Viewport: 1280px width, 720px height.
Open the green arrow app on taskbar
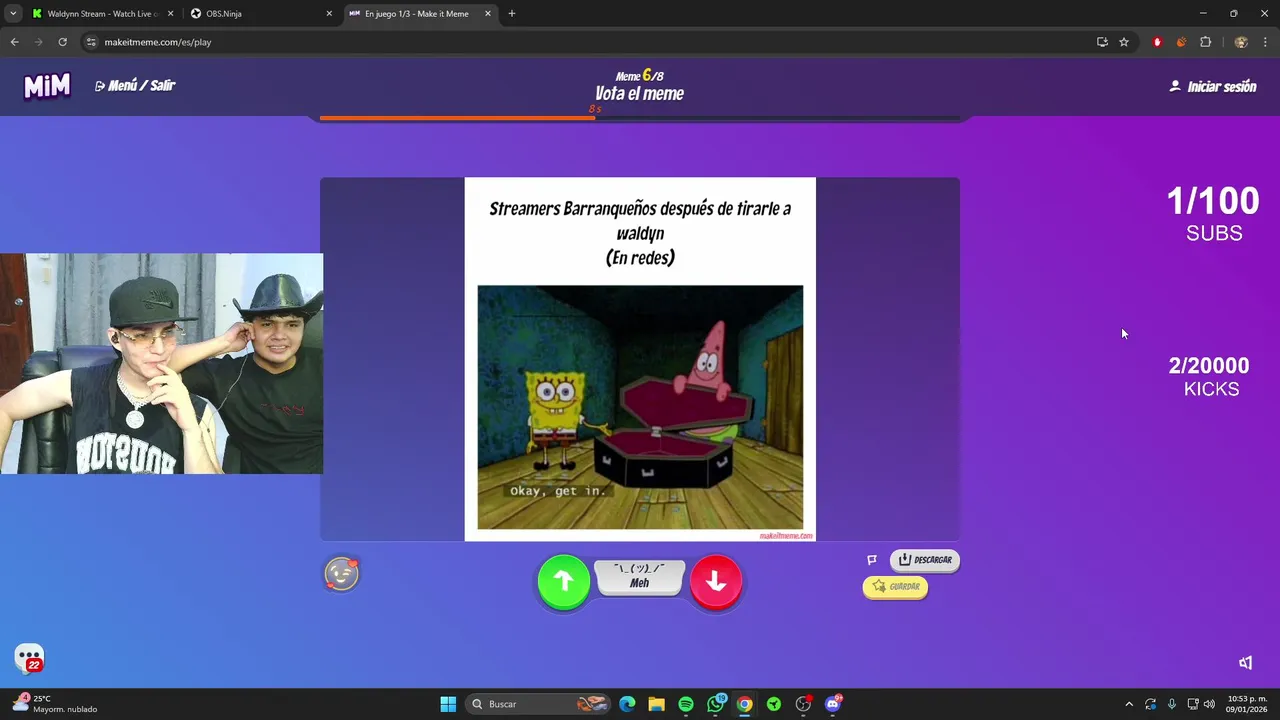pyautogui.click(x=774, y=704)
